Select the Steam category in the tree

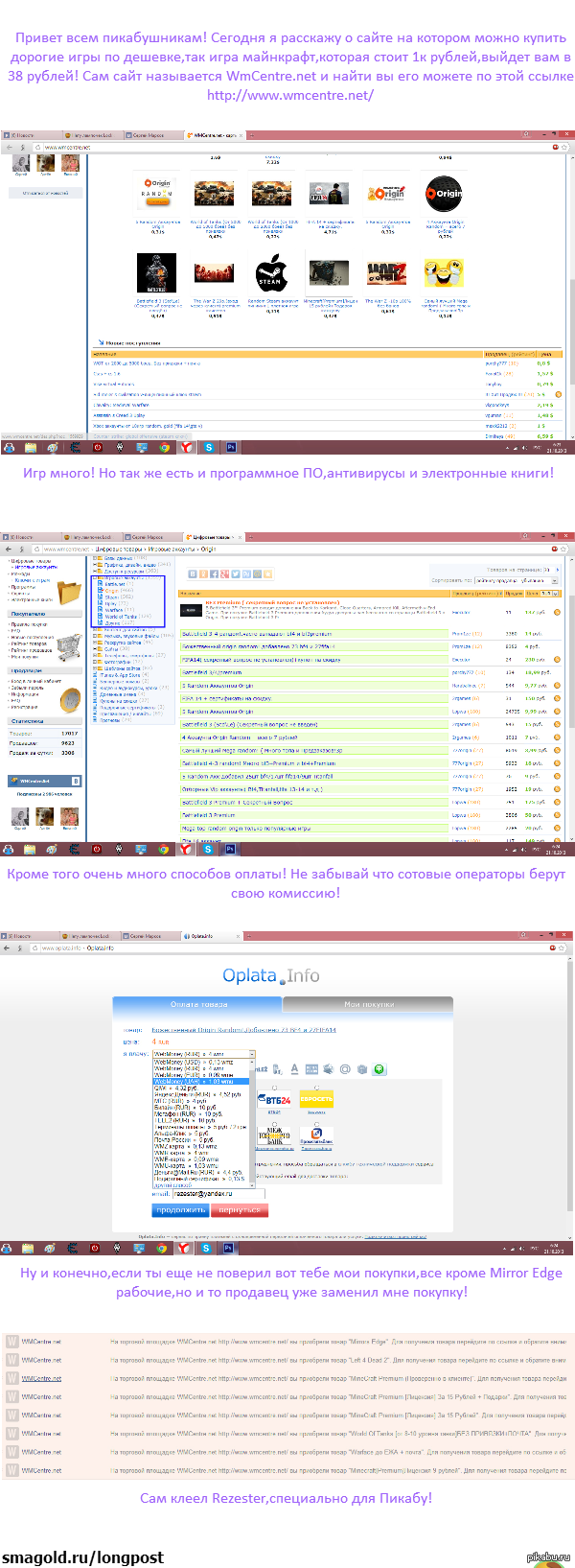[112, 597]
